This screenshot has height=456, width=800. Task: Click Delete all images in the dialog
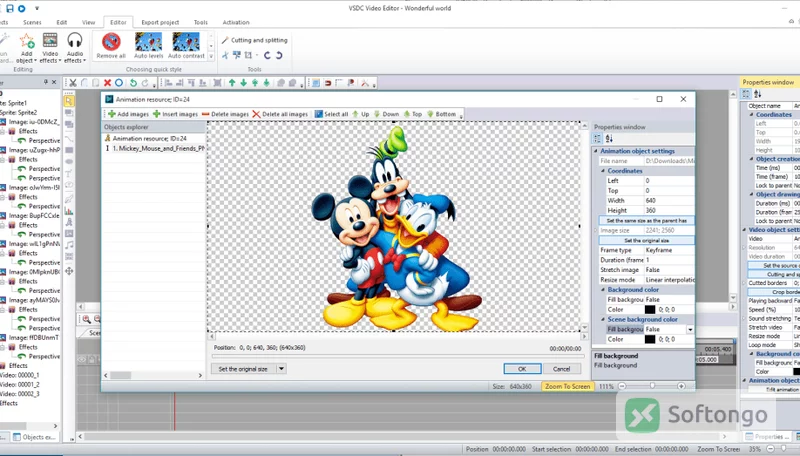click(280, 114)
